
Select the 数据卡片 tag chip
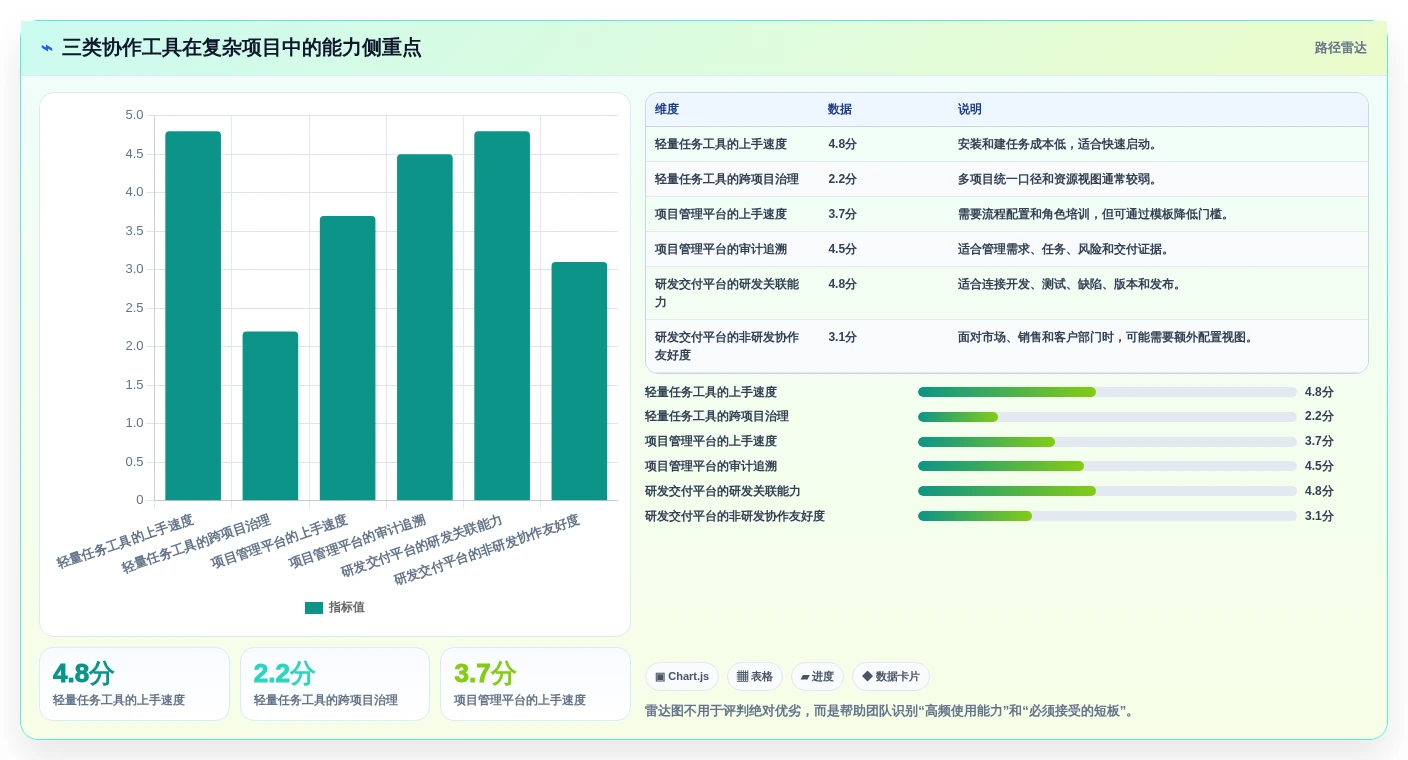[x=891, y=677]
